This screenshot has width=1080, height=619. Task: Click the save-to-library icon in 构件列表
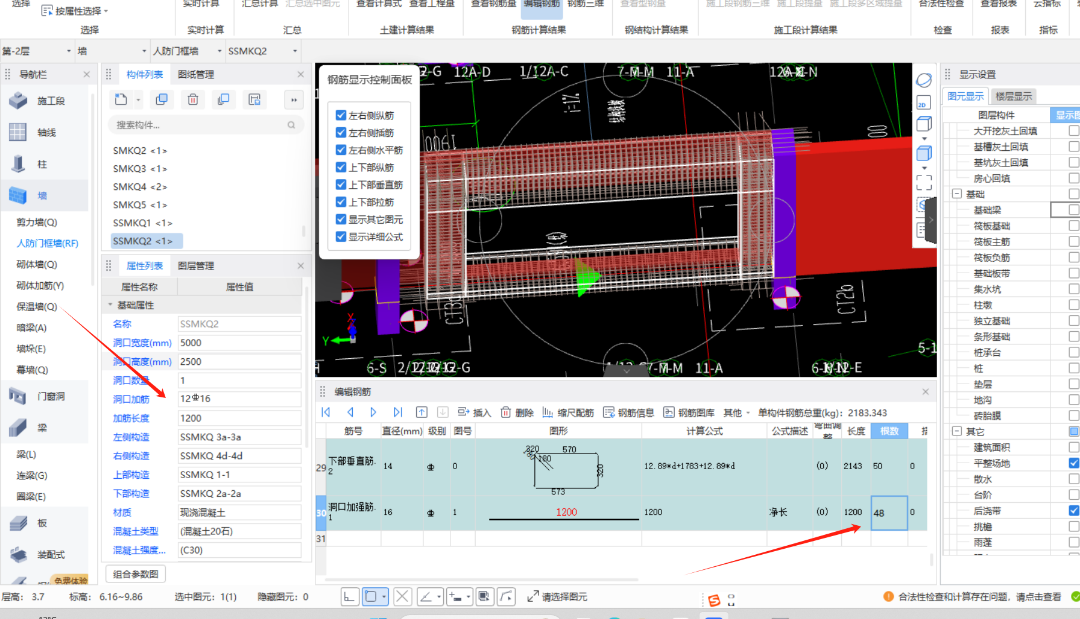click(x=254, y=100)
